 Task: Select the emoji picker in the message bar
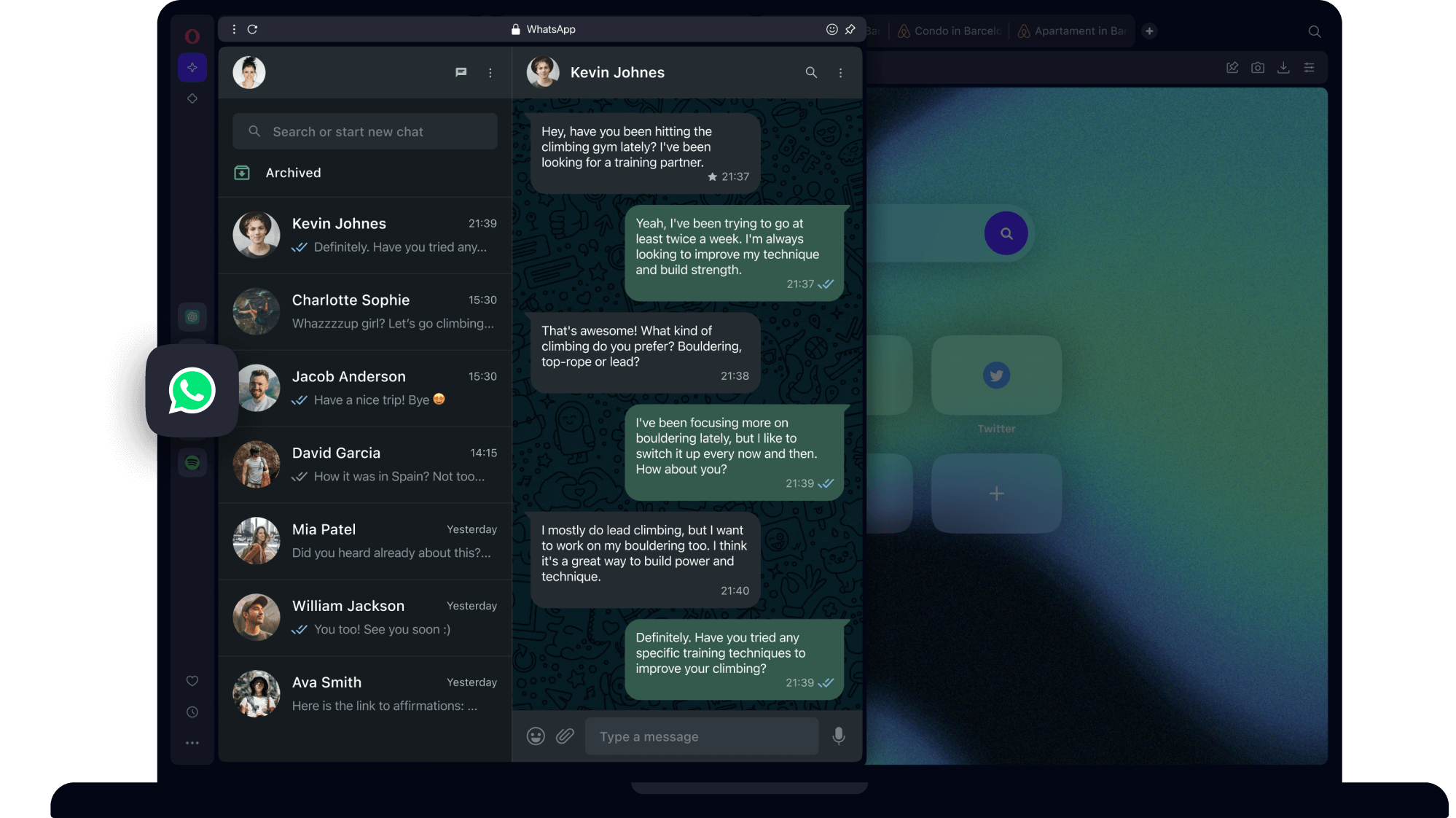click(536, 736)
